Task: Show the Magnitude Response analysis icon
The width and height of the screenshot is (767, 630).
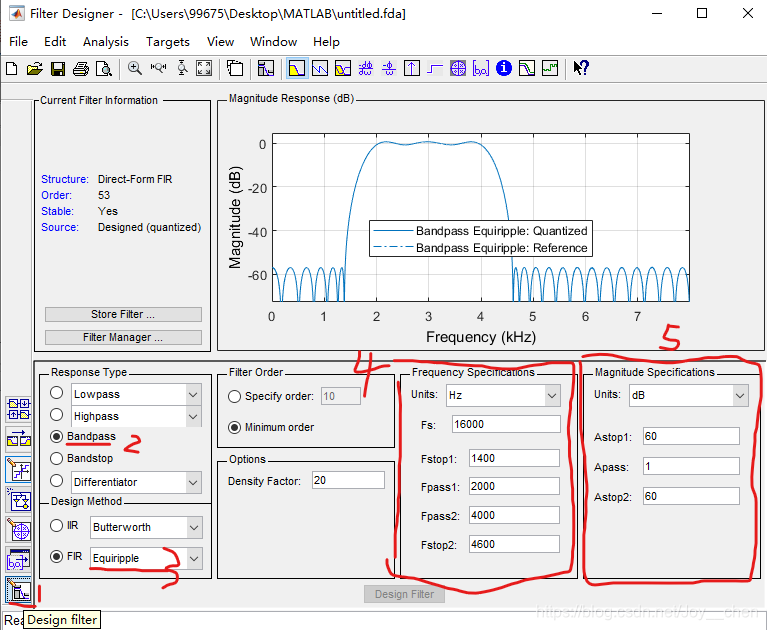Action: [297, 68]
